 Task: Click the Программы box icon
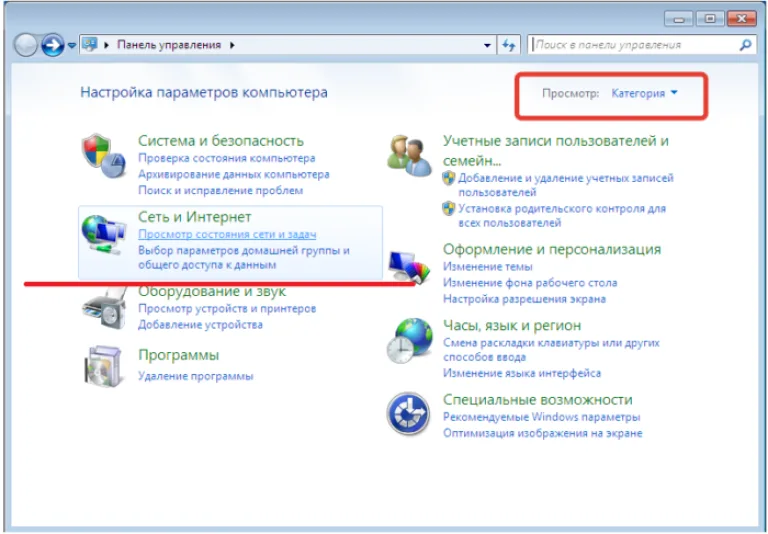(x=103, y=366)
